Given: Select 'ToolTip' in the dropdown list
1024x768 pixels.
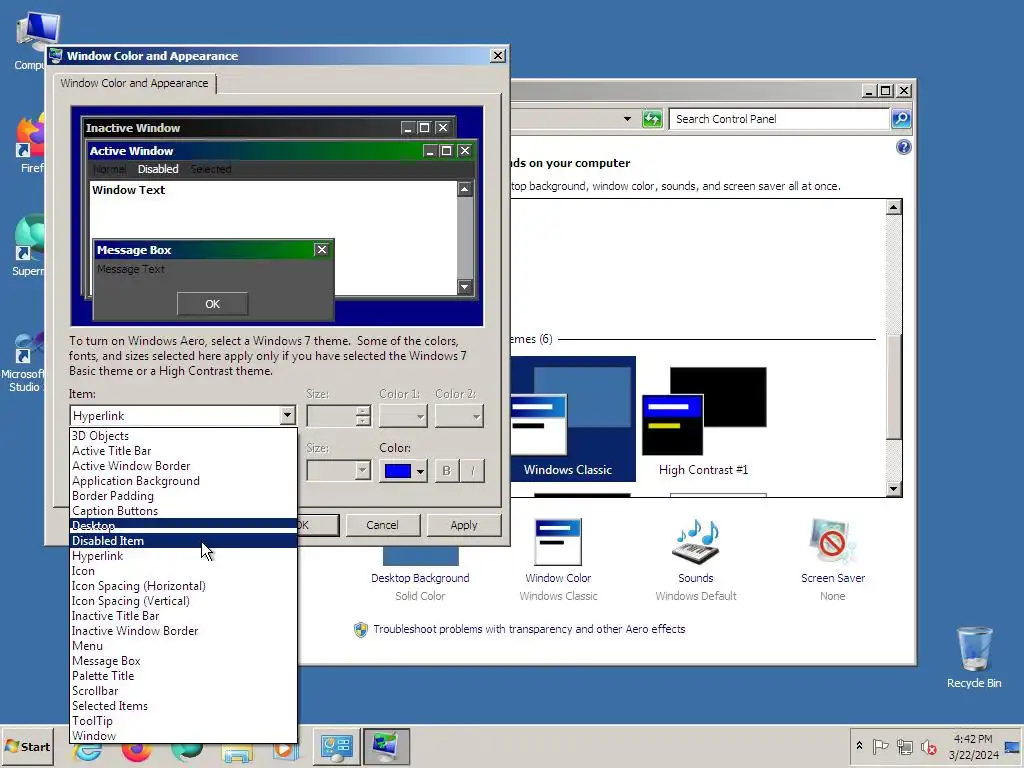Looking at the screenshot, I should 184,721.
